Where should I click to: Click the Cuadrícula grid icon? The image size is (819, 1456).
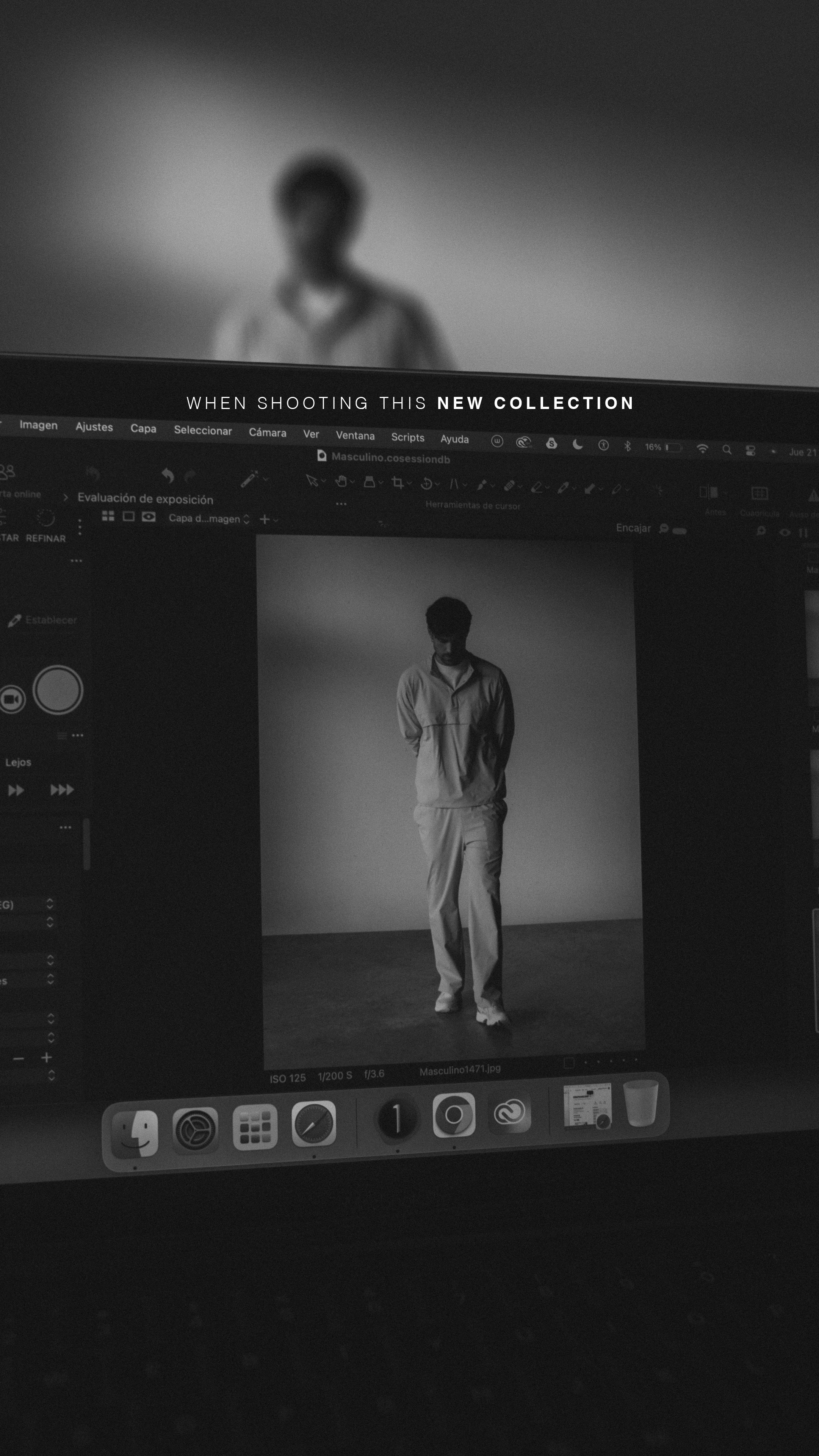click(759, 494)
